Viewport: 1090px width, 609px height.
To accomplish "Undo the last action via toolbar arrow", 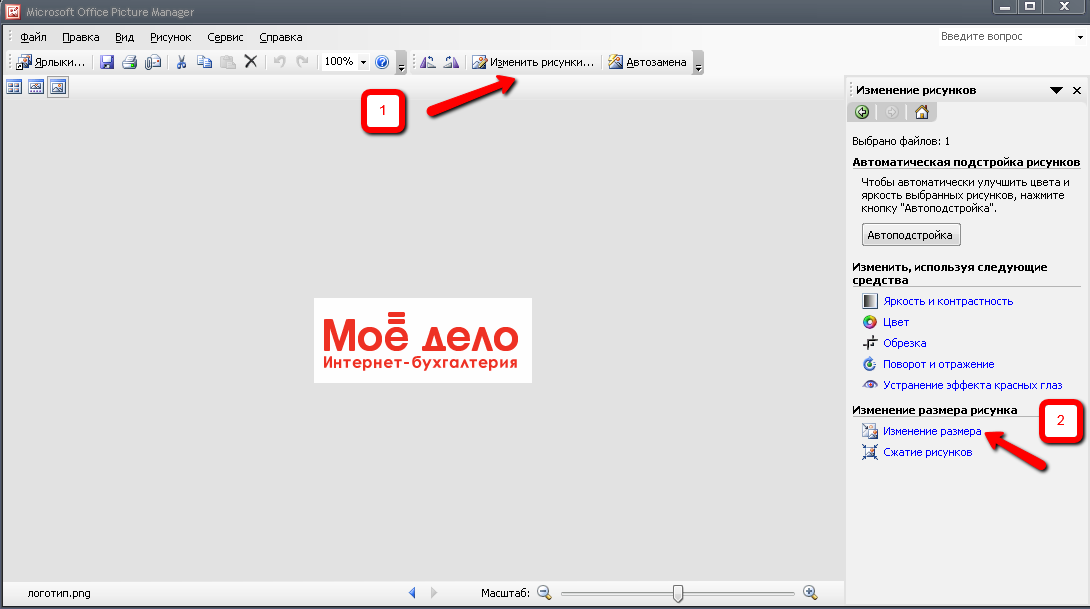I will pos(279,62).
